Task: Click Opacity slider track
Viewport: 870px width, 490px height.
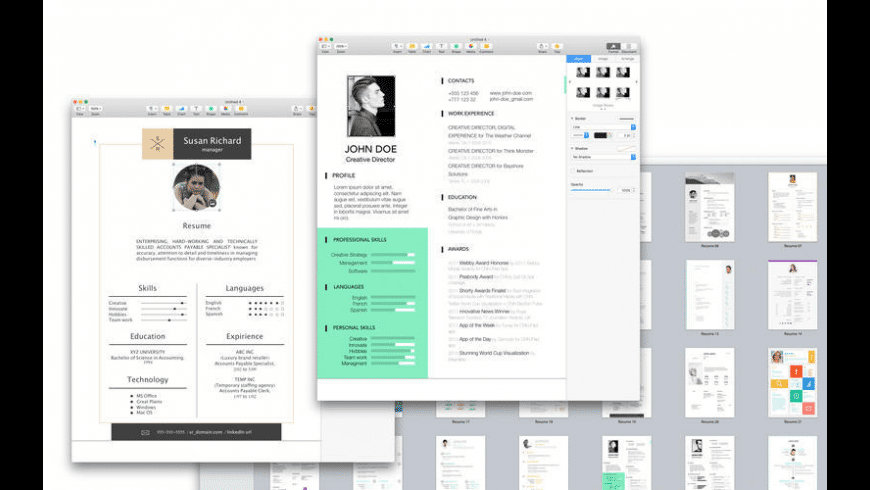Action: point(590,190)
